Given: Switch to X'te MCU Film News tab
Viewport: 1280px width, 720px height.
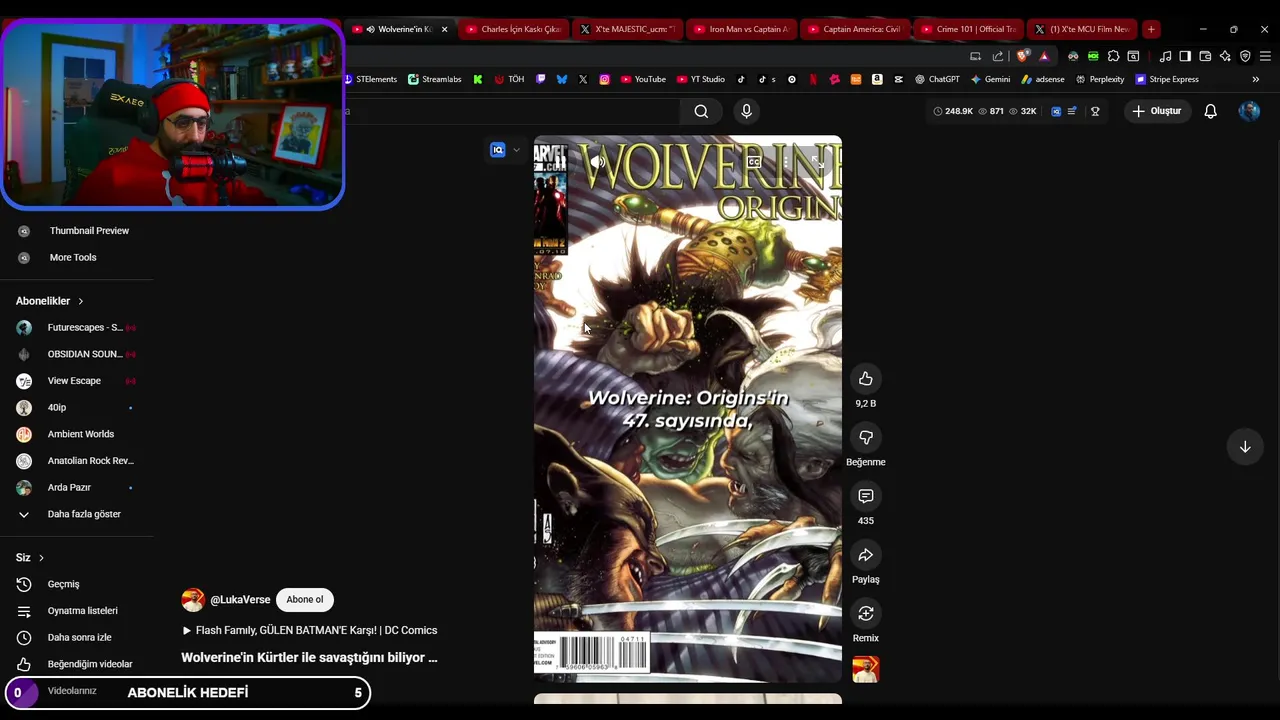Looking at the screenshot, I should click(x=1084, y=29).
